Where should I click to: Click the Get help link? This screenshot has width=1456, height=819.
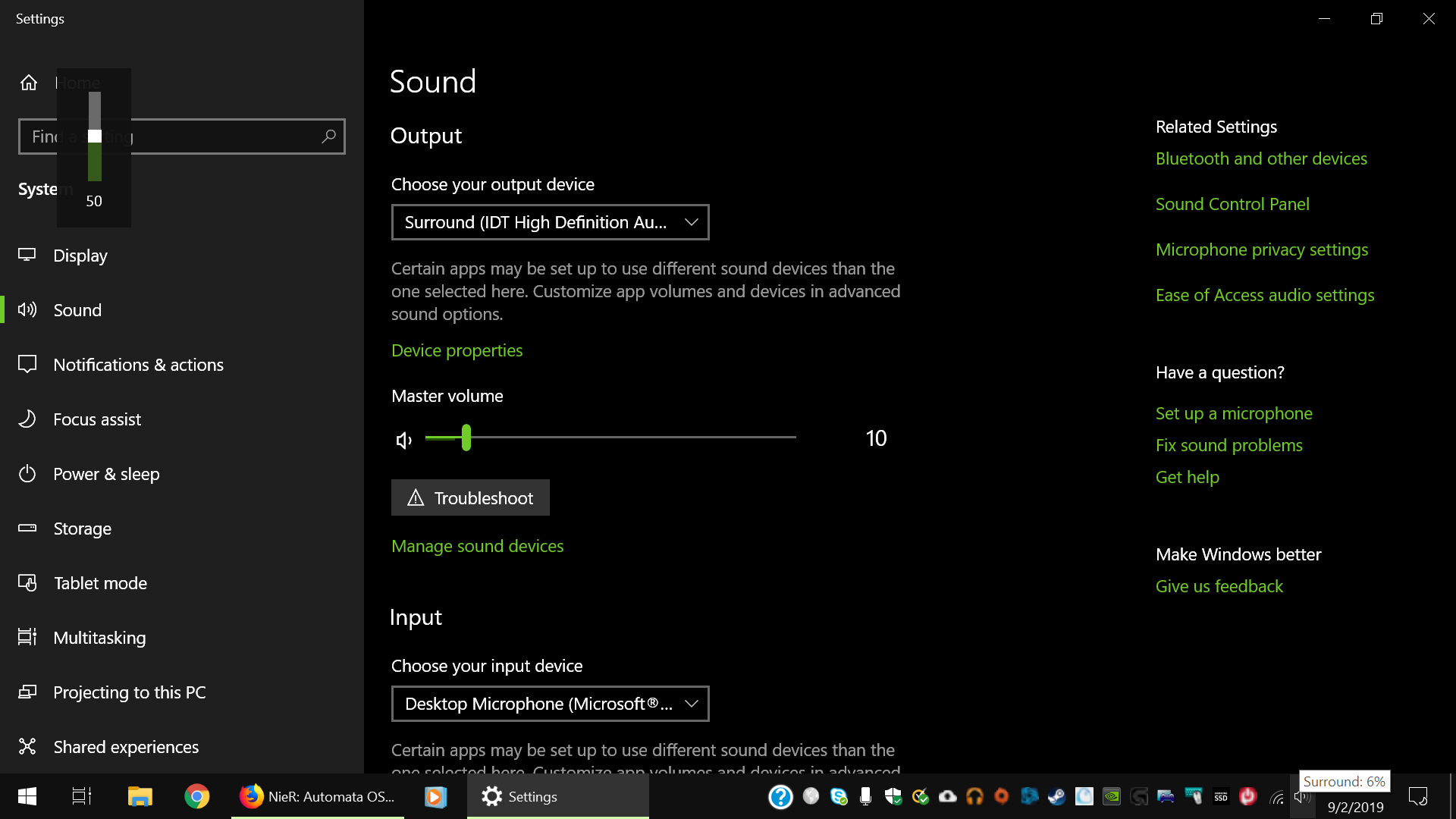1187,477
